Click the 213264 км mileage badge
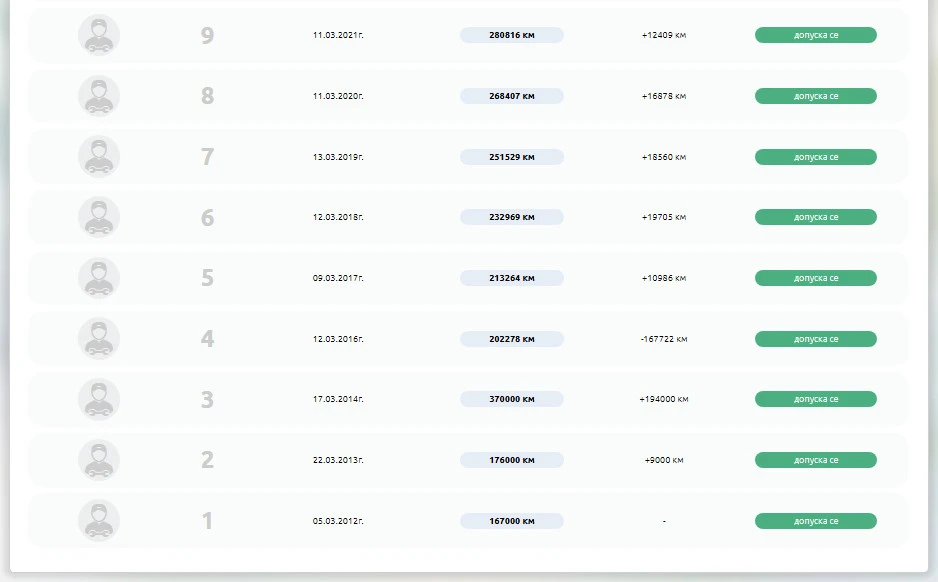 pyautogui.click(x=511, y=278)
